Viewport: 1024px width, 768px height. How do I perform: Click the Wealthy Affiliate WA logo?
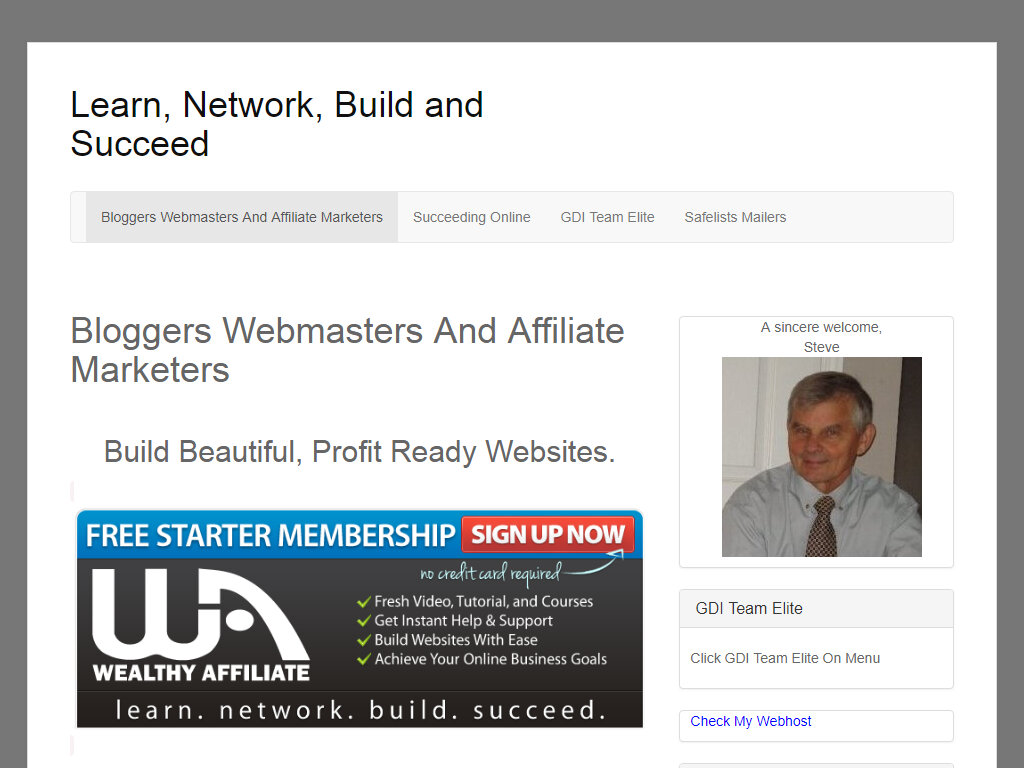tap(200, 626)
